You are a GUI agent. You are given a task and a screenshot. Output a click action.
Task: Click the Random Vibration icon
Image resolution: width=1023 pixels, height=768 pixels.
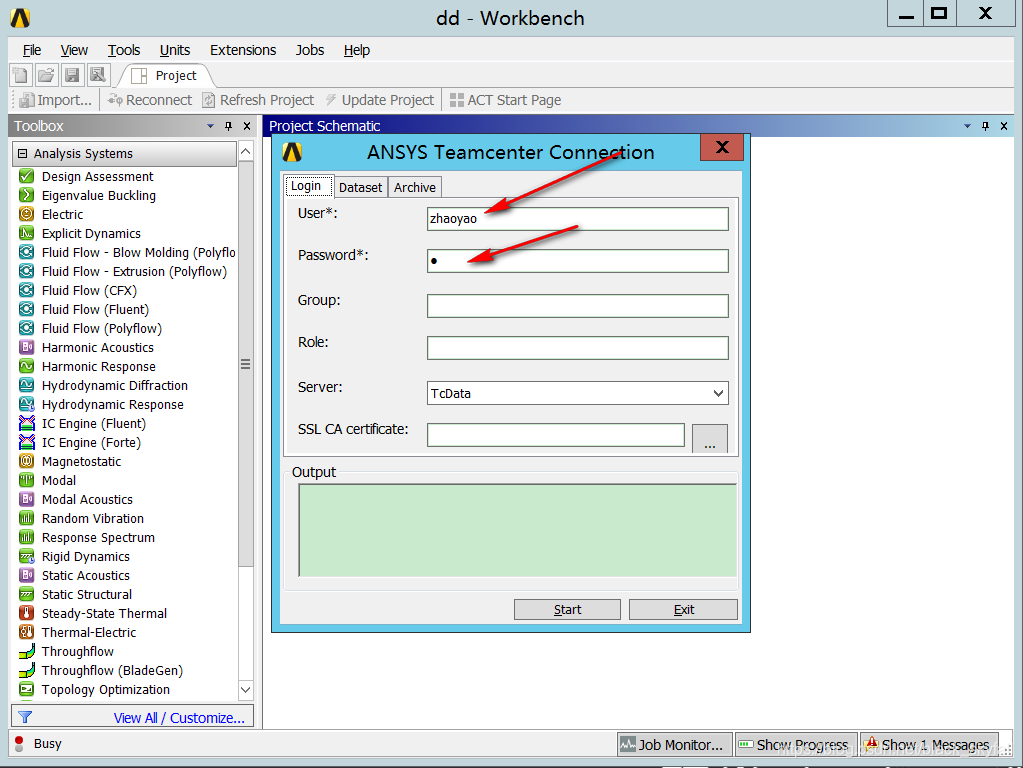coord(26,518)
